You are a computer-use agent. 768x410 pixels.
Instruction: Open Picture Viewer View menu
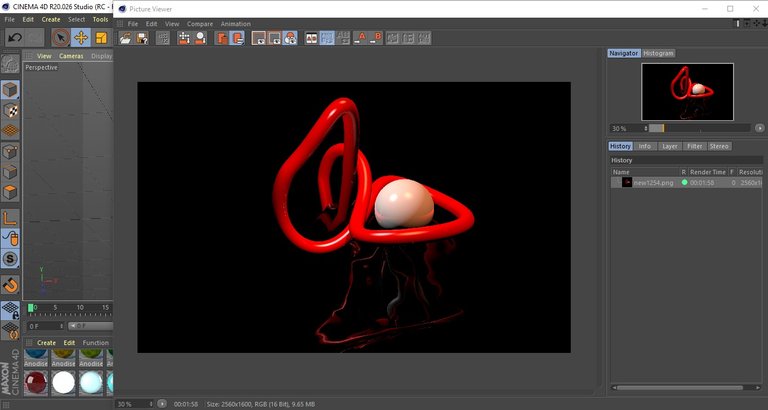pos(172,24)
